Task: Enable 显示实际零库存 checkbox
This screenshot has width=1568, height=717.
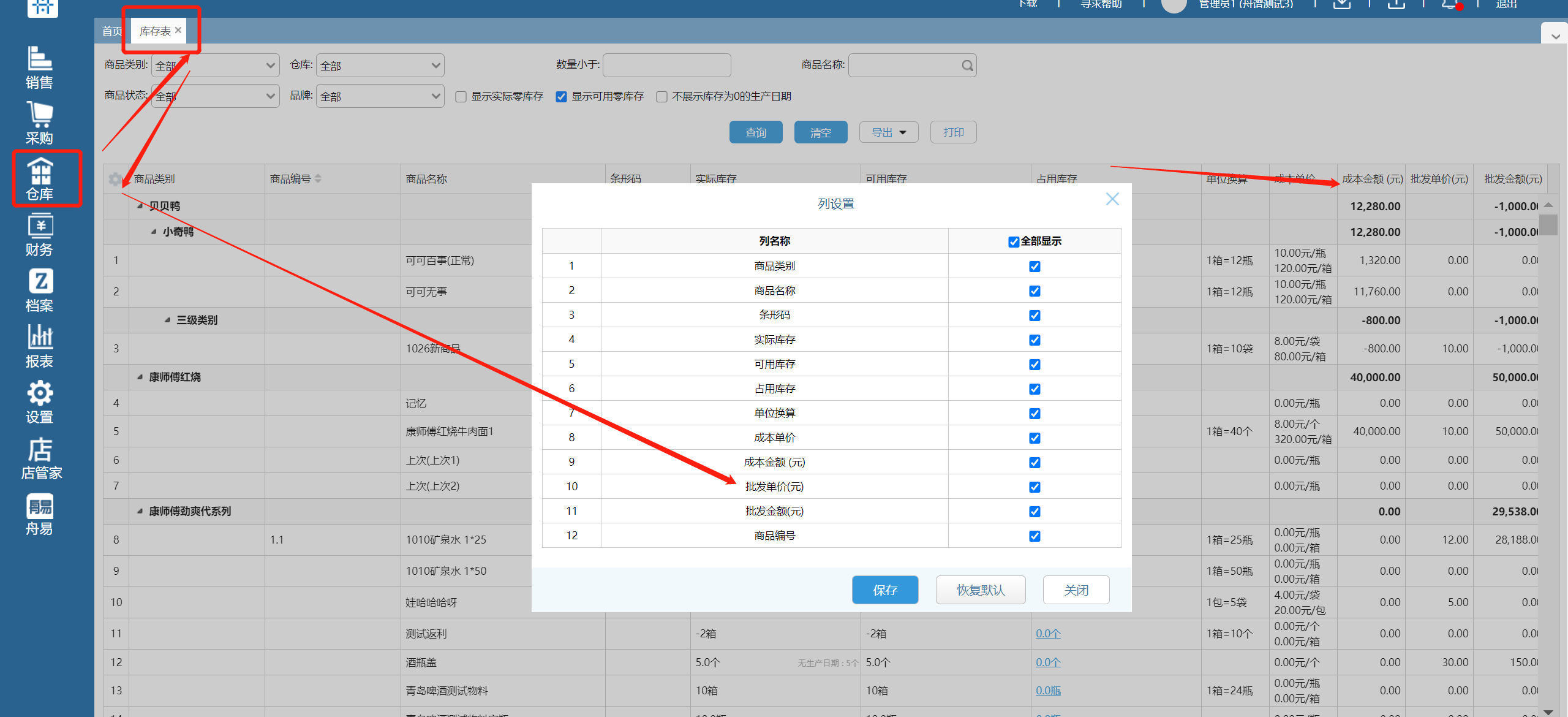Action: 461,97
